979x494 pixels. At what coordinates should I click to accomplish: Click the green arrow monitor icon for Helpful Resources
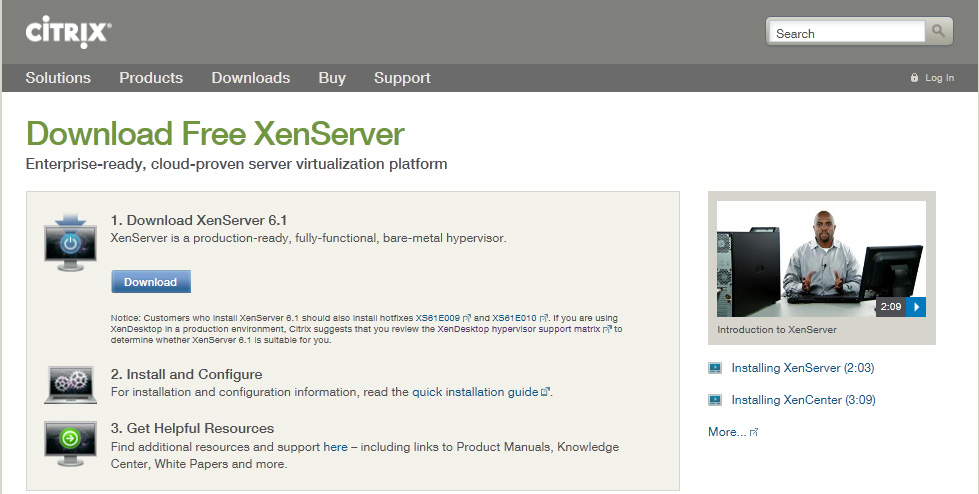71,443
